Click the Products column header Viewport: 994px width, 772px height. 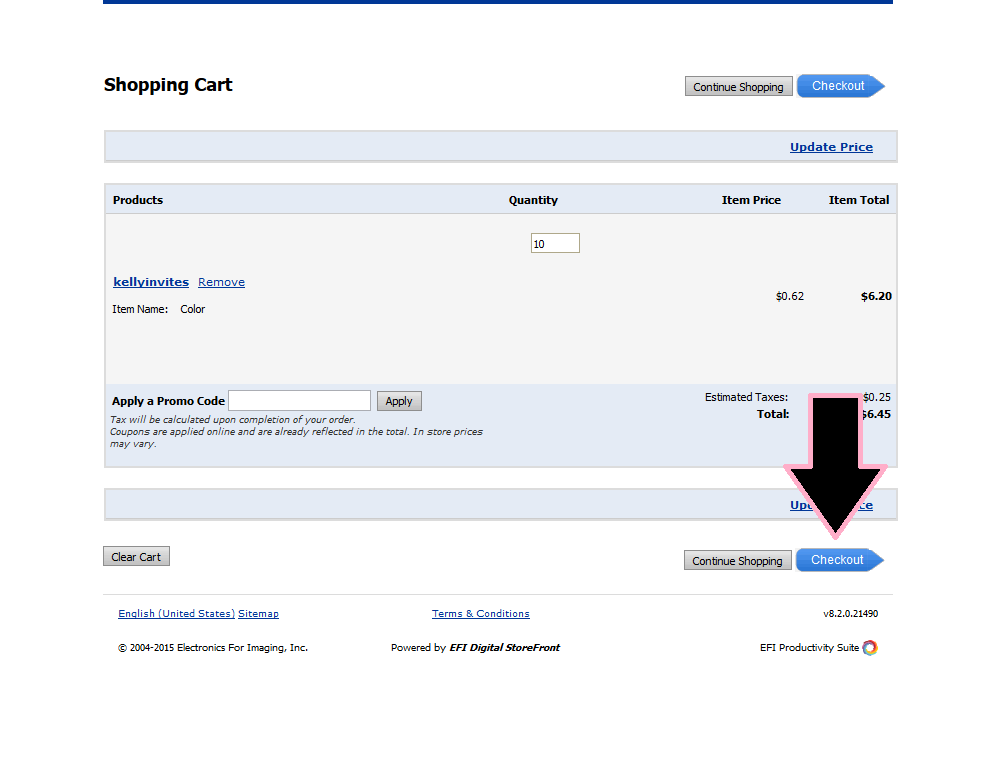point(138,200)
